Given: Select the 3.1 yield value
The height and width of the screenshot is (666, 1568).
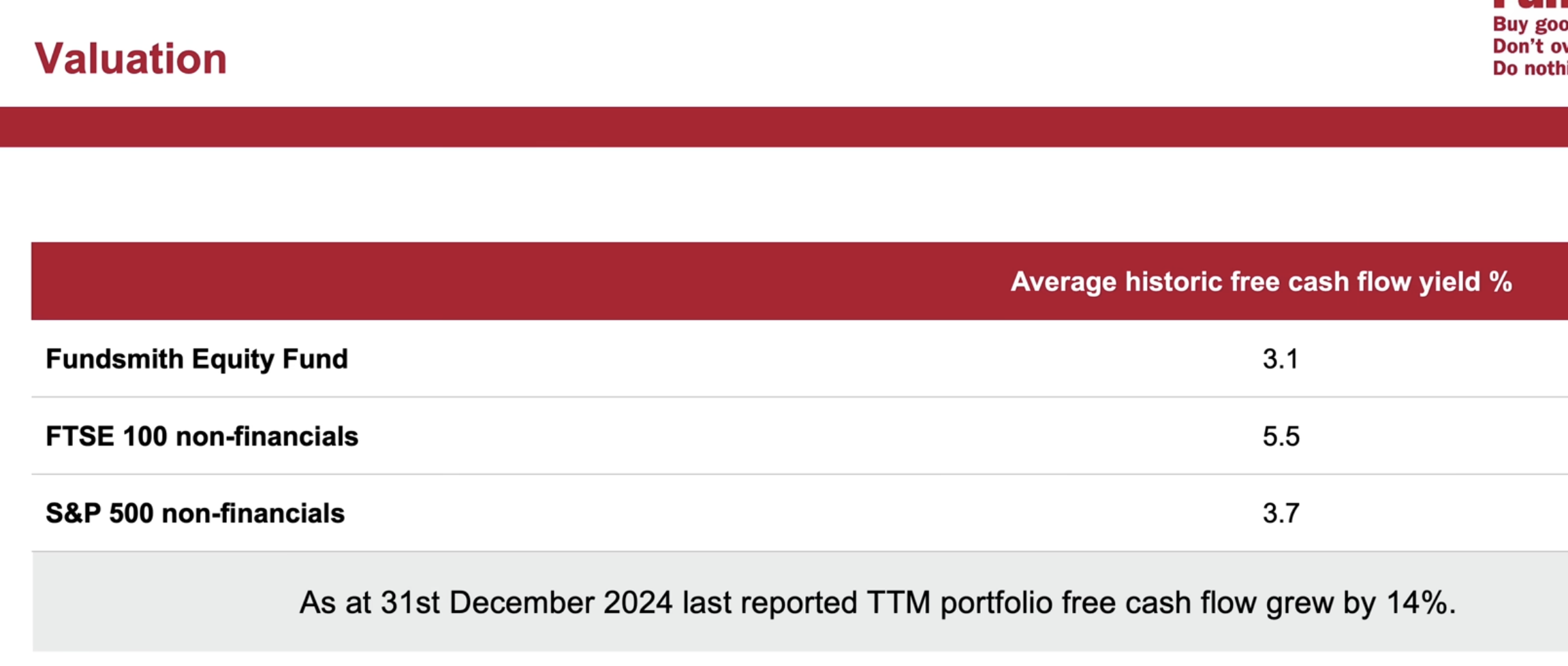Looking at the screenshot, I should pos(1280,359).
